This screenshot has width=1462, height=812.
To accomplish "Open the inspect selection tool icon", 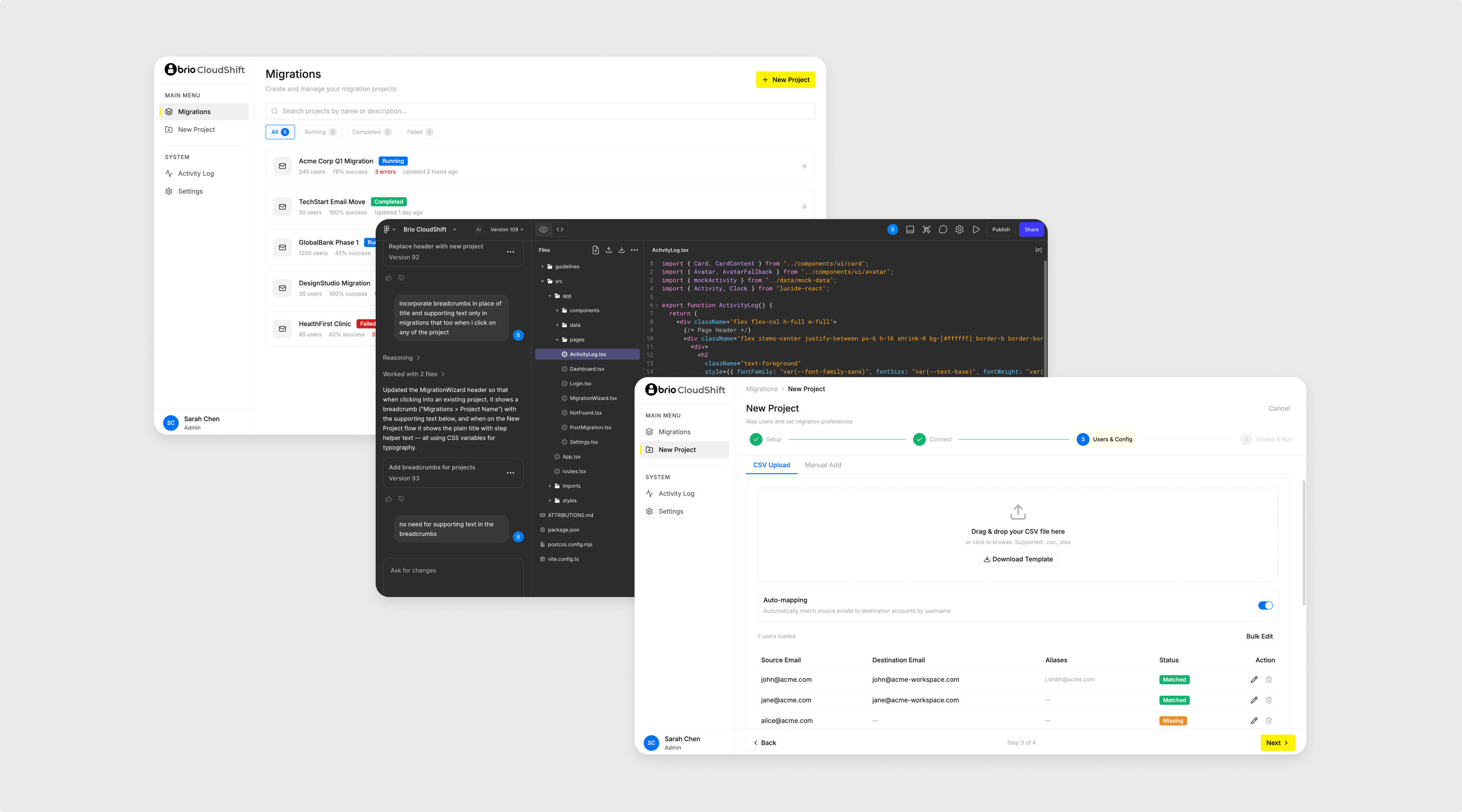I will 926,229.
